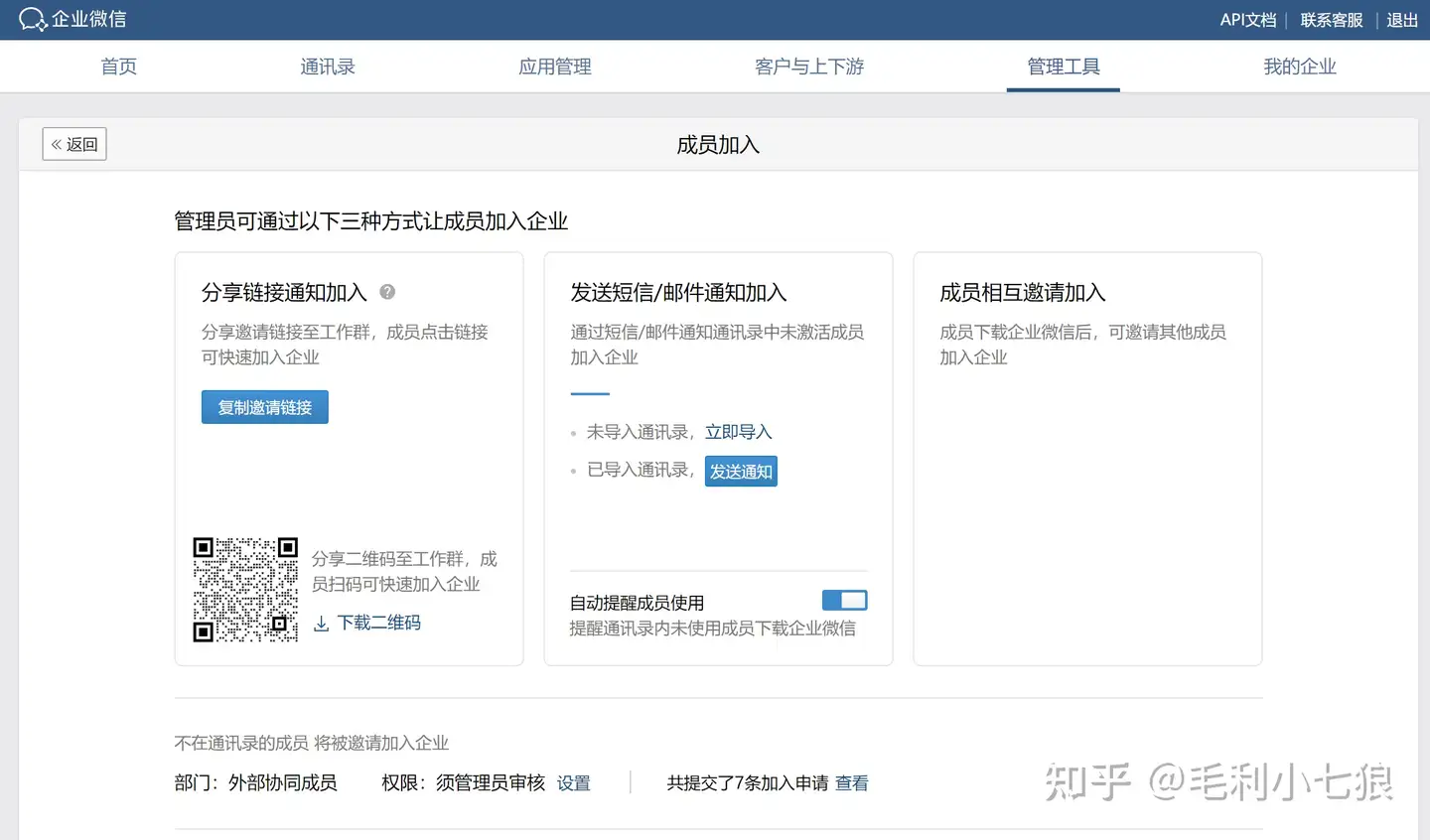Open the 管理工具 tab
The width and height of the screenshot is (1430, 840).
1064,67
